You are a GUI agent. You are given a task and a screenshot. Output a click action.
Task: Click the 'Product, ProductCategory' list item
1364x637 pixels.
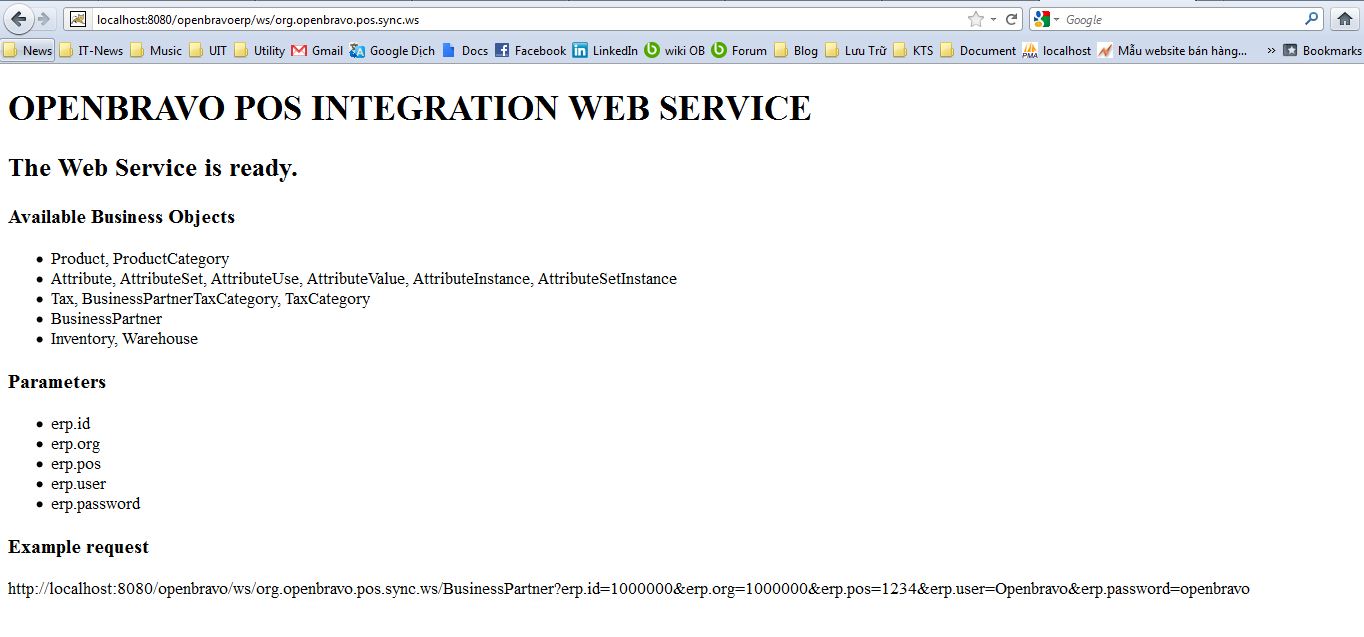pyautogui.click(x=140, y=259)
